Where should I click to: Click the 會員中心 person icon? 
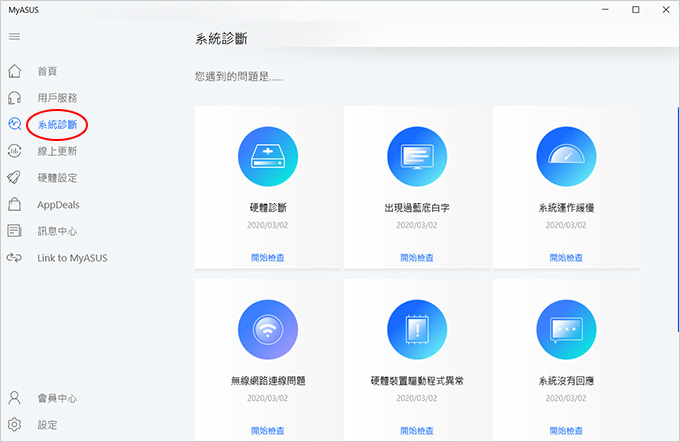pos(14,398)
